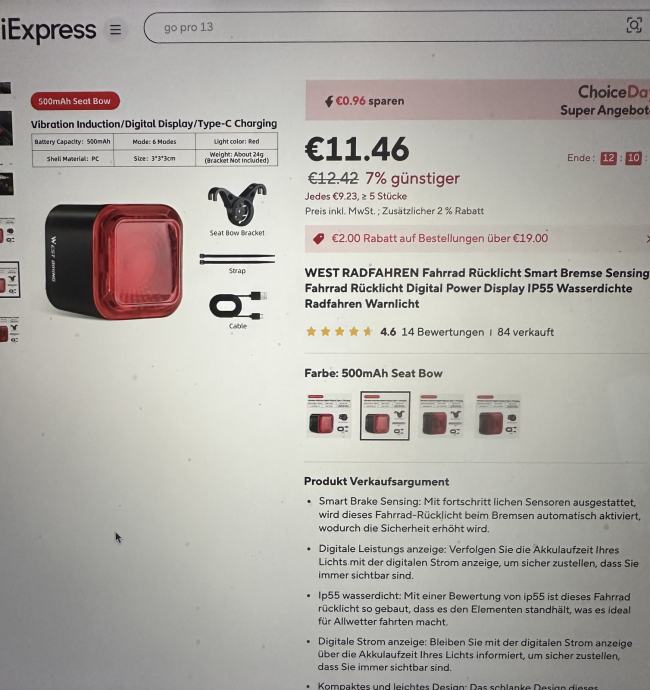The image size is (650, 690).
Task: Click the image search camera icon
Action: pyautogui.click(x=634, y=26)
